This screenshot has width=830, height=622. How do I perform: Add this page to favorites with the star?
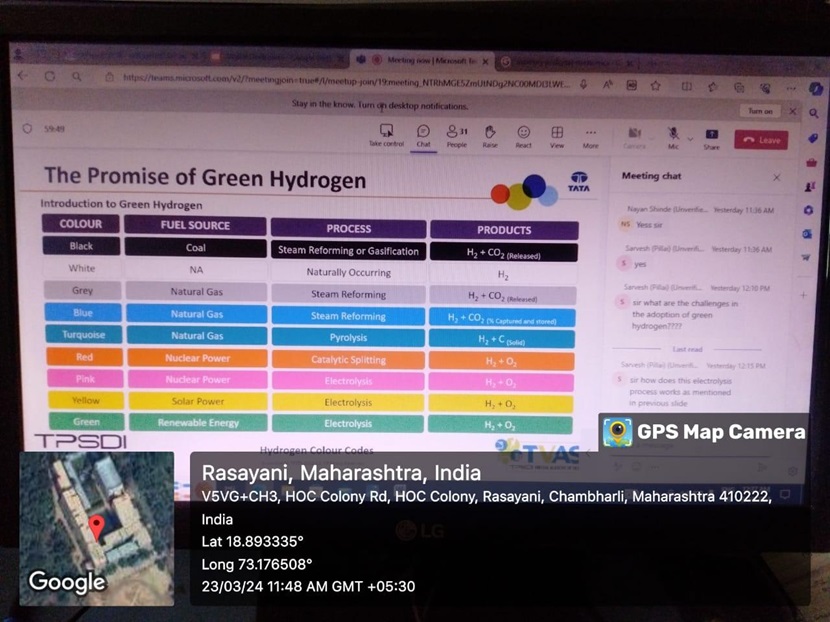pyautogui.click(x=656, y=87)
